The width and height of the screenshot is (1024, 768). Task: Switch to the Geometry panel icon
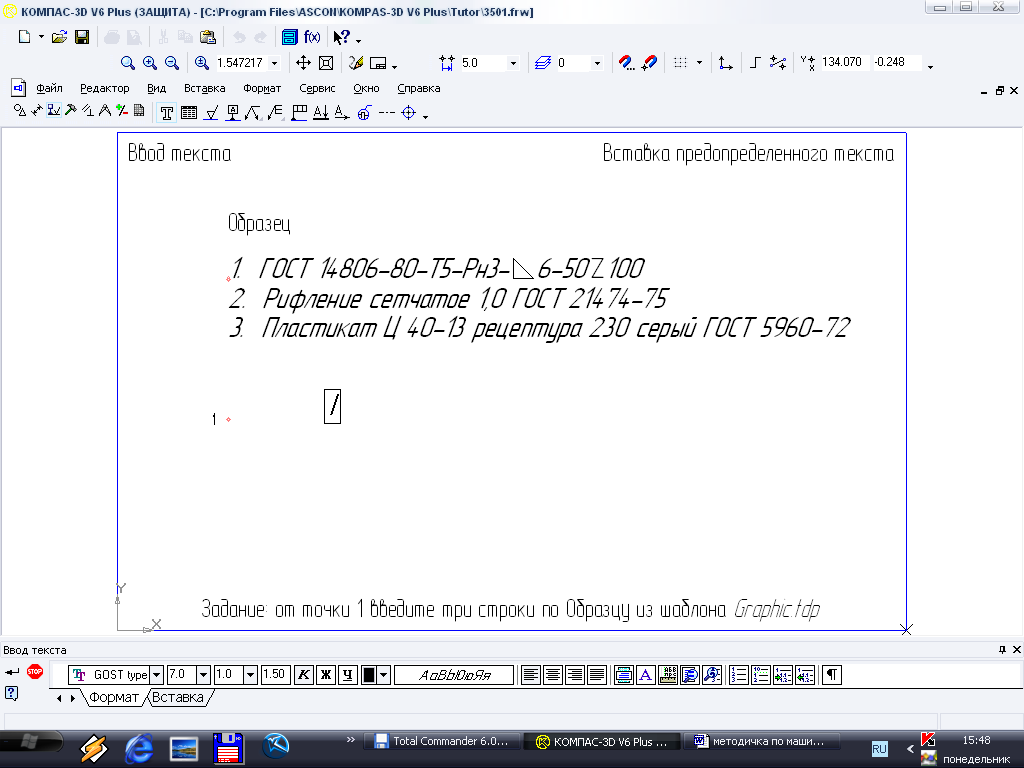pyautogui.click(x=20, y=110)
